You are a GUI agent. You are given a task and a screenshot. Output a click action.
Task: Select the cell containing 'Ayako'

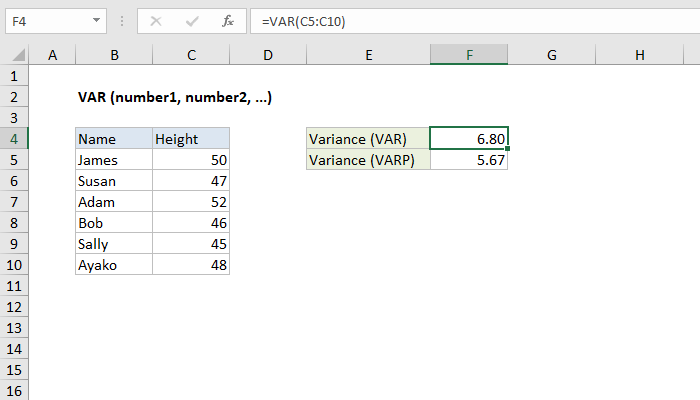click(114, 265)
